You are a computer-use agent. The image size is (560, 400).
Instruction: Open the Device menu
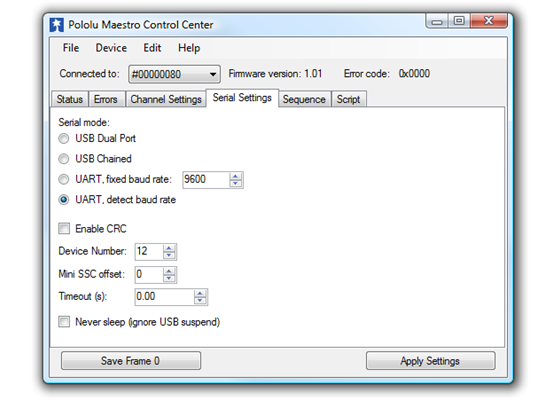(x=111, y=48)
